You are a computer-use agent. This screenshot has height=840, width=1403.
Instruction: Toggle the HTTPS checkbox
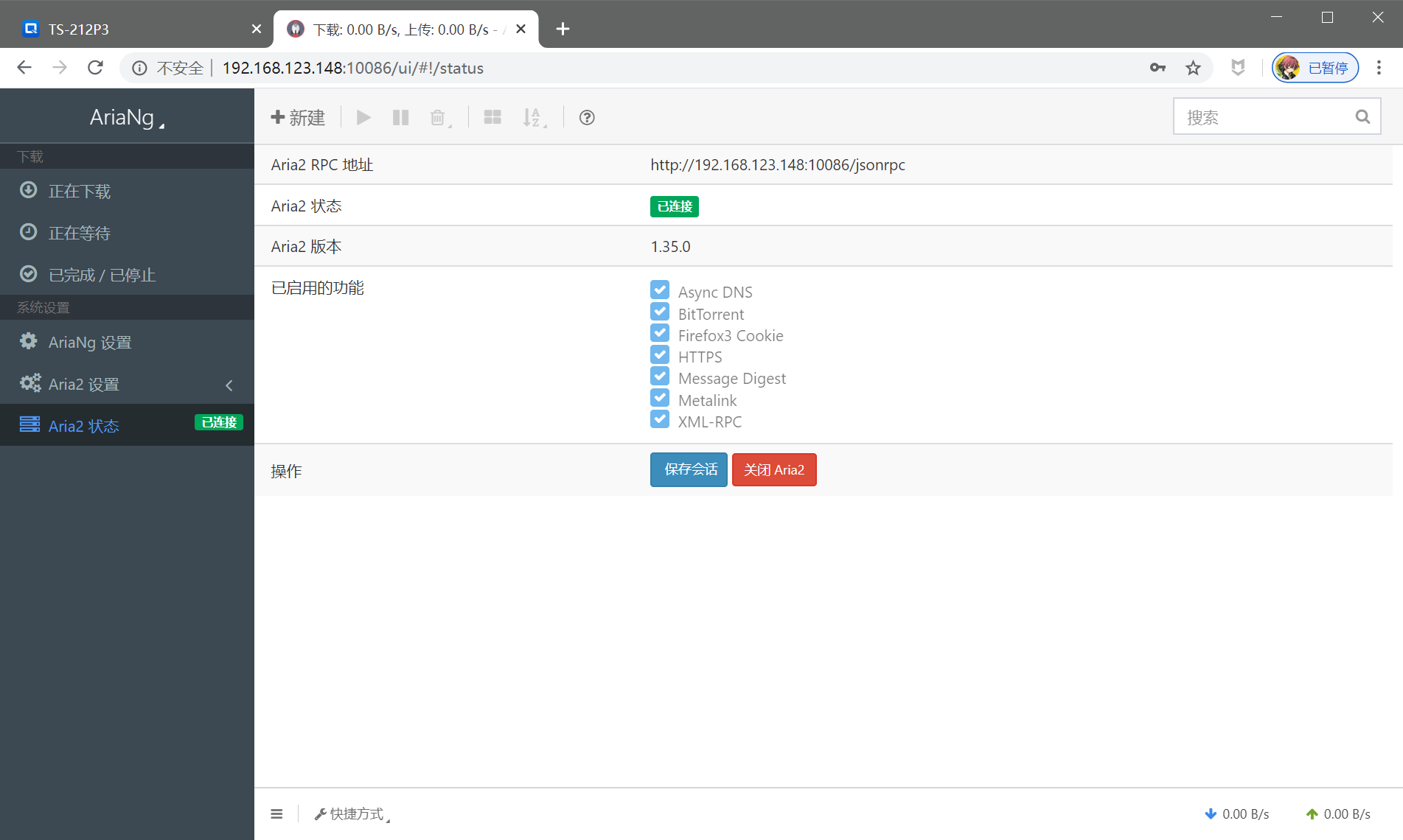(x=660, y=354)
